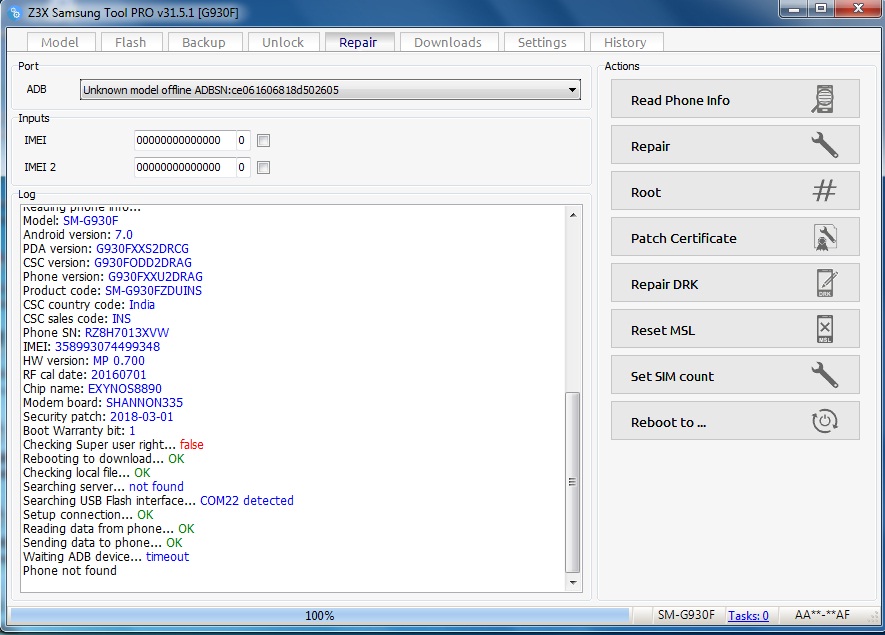Screen dimensions: 885x635
Task: Click the Repair action button label
Action: (x=650, y=146)
